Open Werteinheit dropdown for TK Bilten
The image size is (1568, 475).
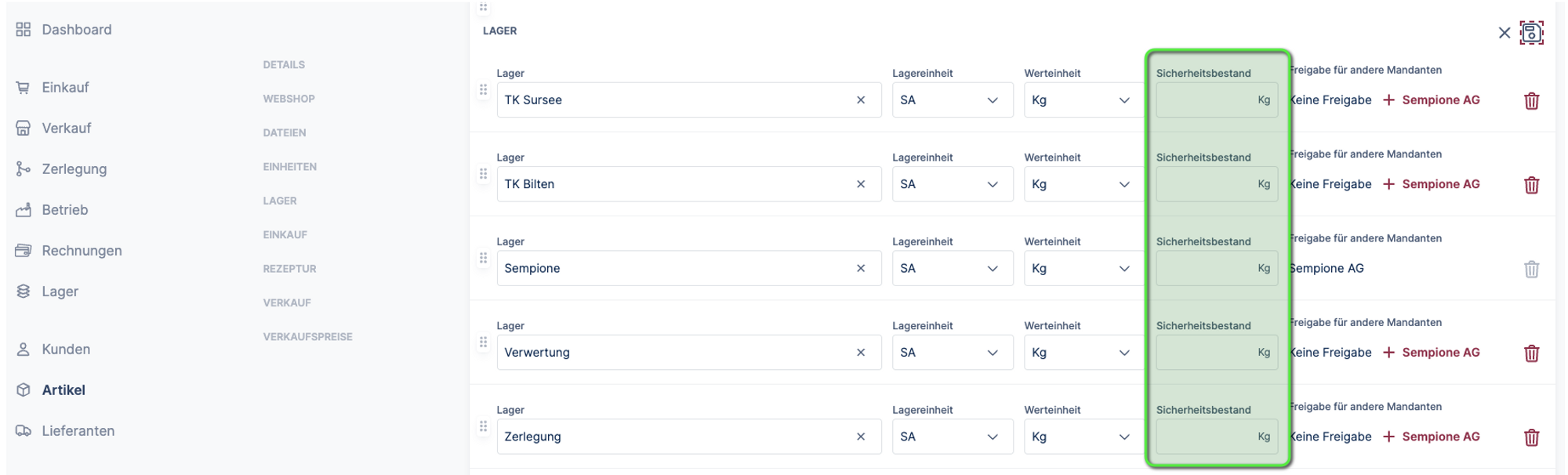[1083, 184]
